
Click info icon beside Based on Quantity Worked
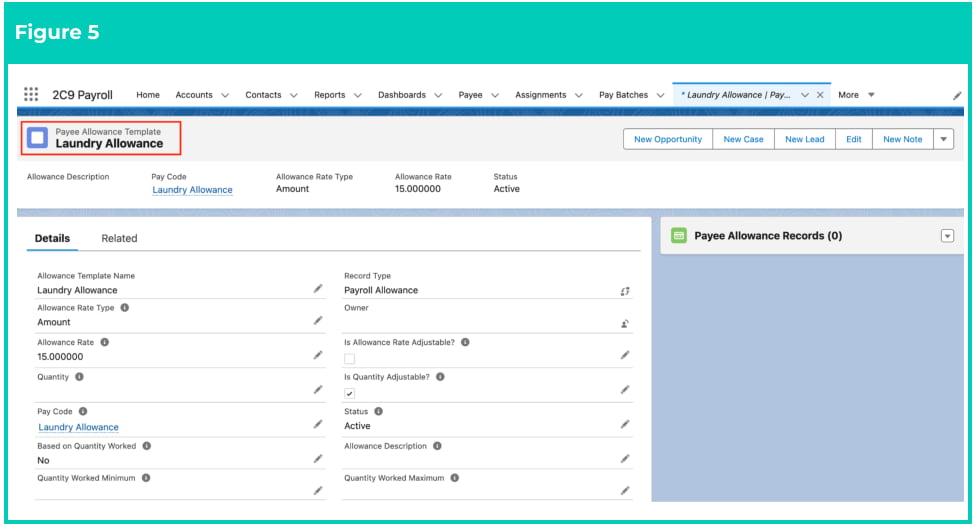pos(147,446)
